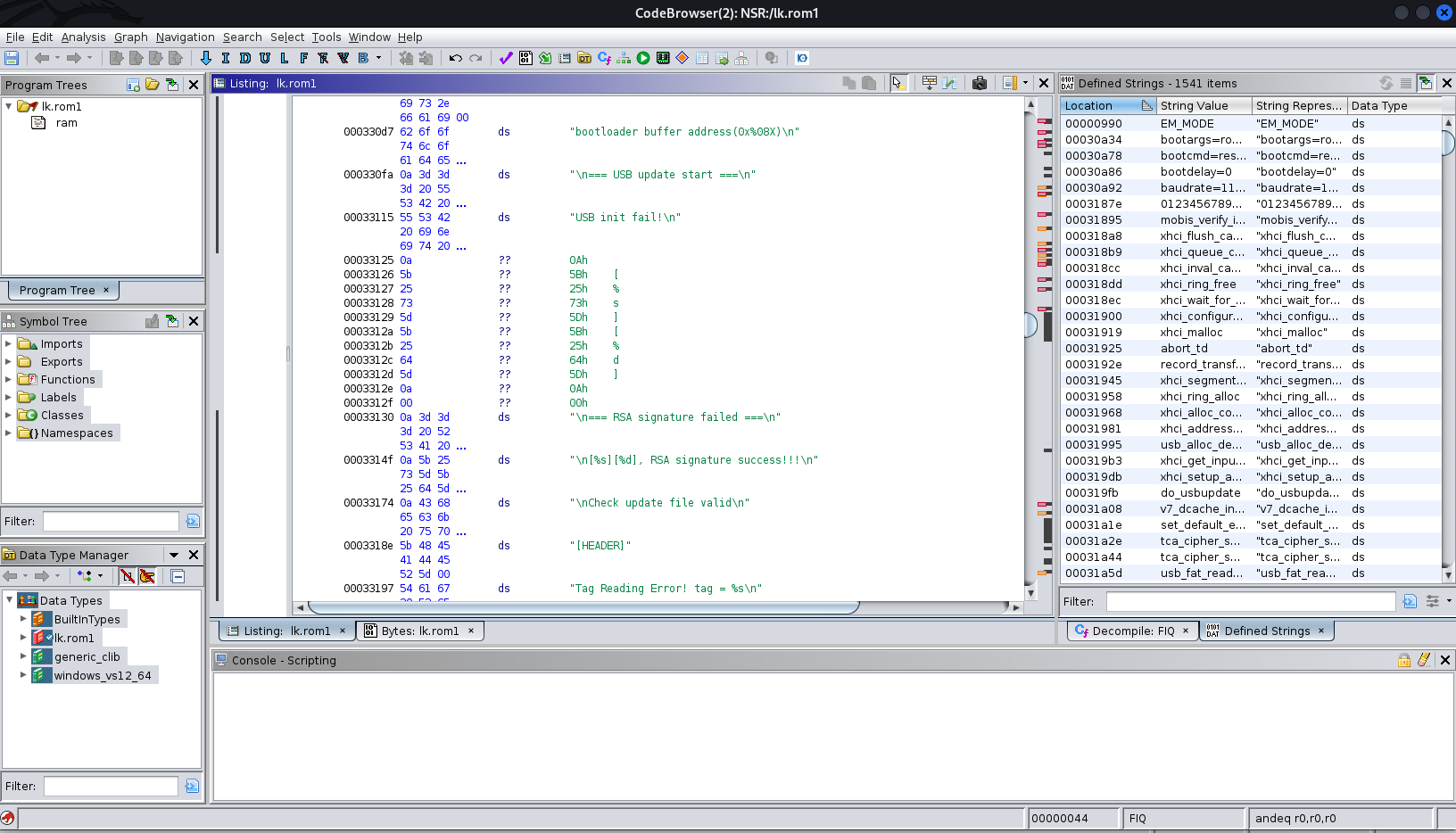This screenshot has height=833, width=1456.
Task: Click the purple checkmark toolbar icon
Action: 506,58
